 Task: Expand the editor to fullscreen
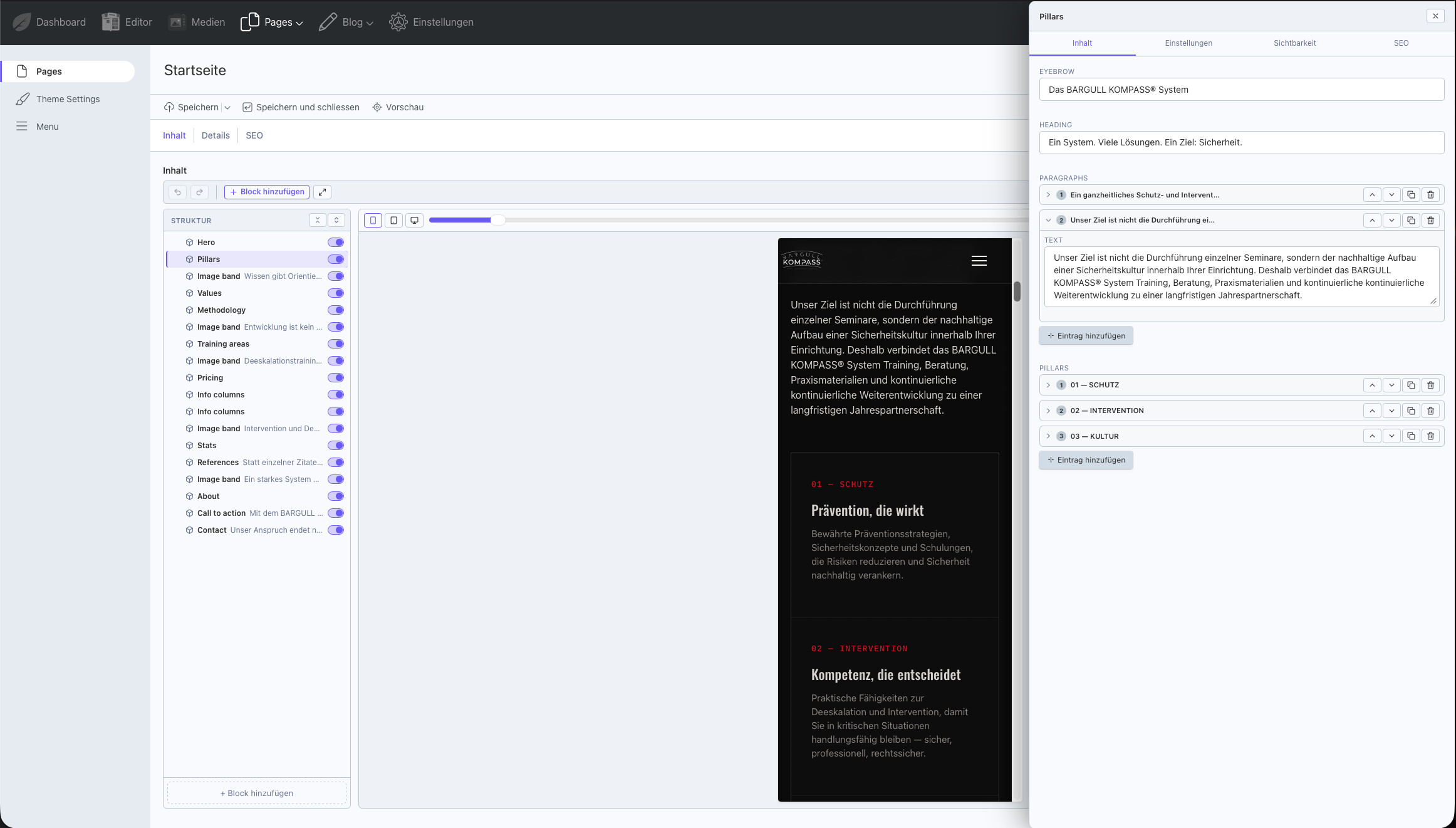[x=322, y=192]
